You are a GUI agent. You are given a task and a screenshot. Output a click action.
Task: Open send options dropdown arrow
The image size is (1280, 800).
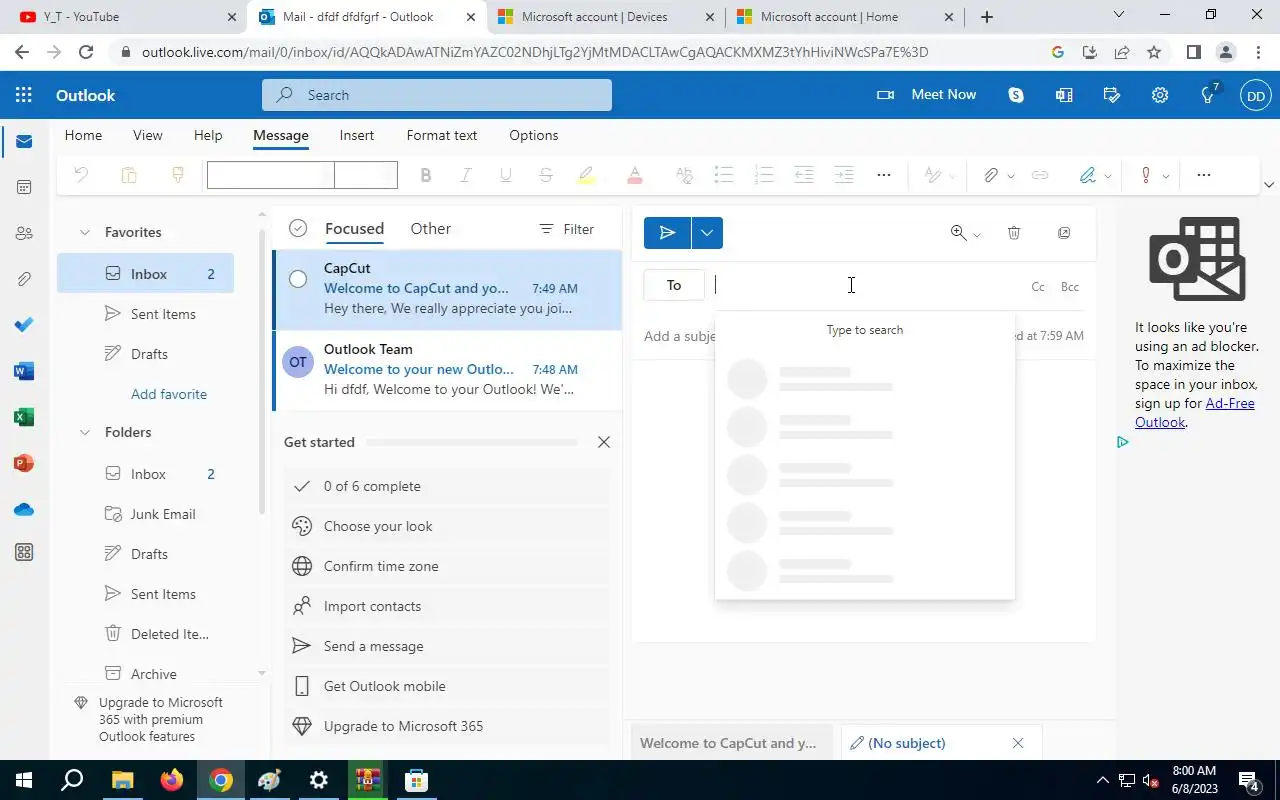point(707,233)
